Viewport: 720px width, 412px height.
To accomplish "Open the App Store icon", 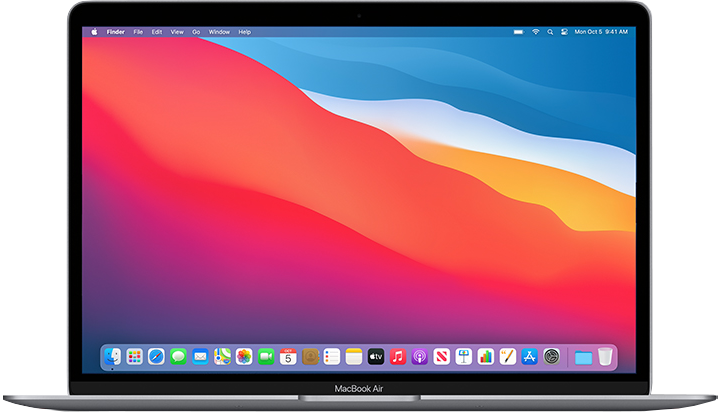I will 529,356.
